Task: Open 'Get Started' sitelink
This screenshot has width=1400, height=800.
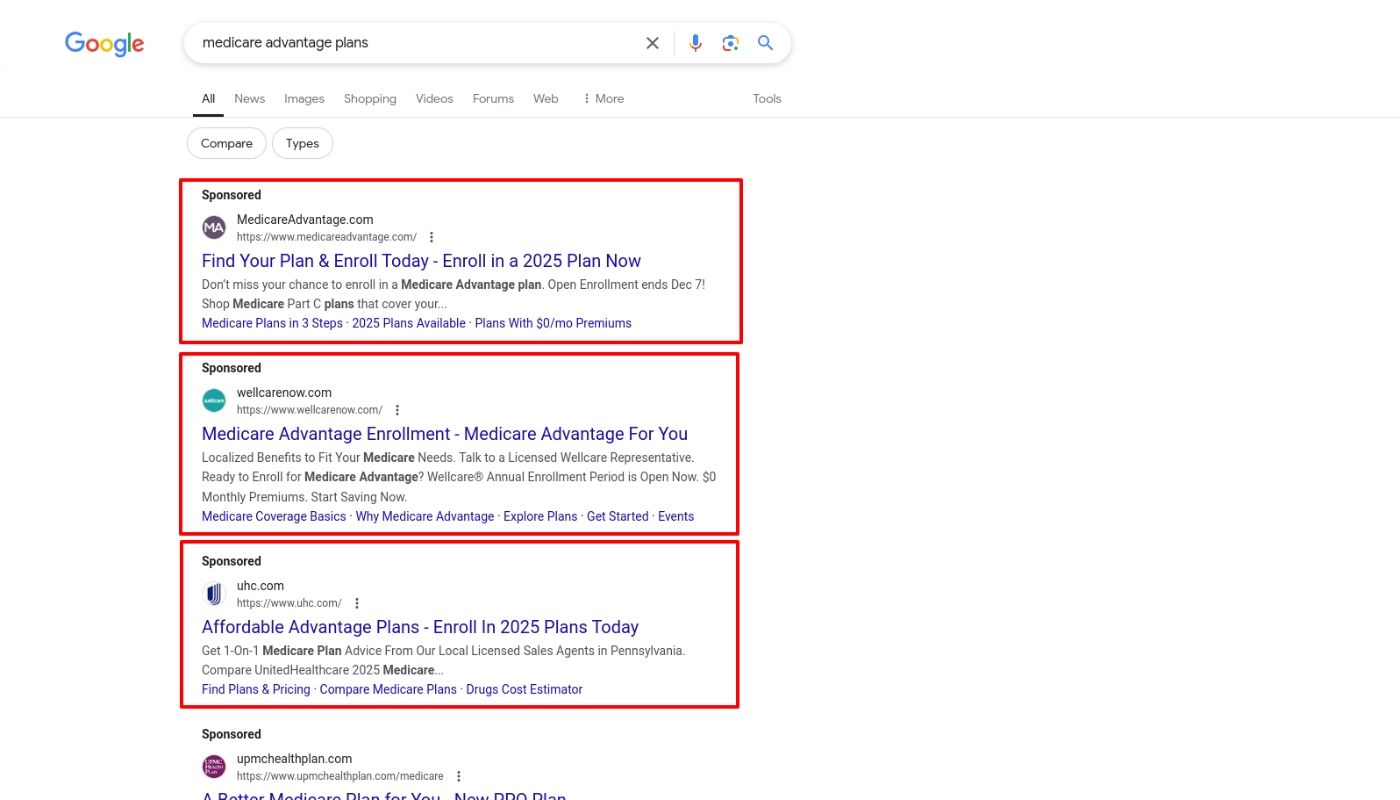Action: pyautogui.click(x=618, y=516)
